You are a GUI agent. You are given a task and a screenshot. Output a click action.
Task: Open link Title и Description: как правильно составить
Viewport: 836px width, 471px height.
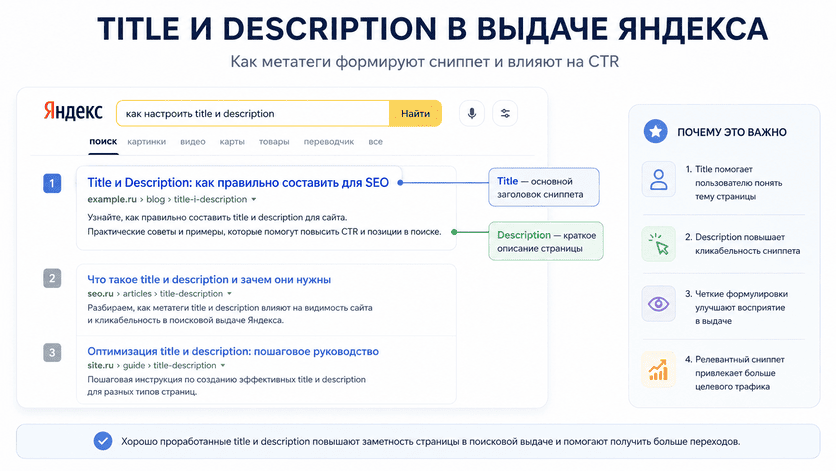[238, 182]
